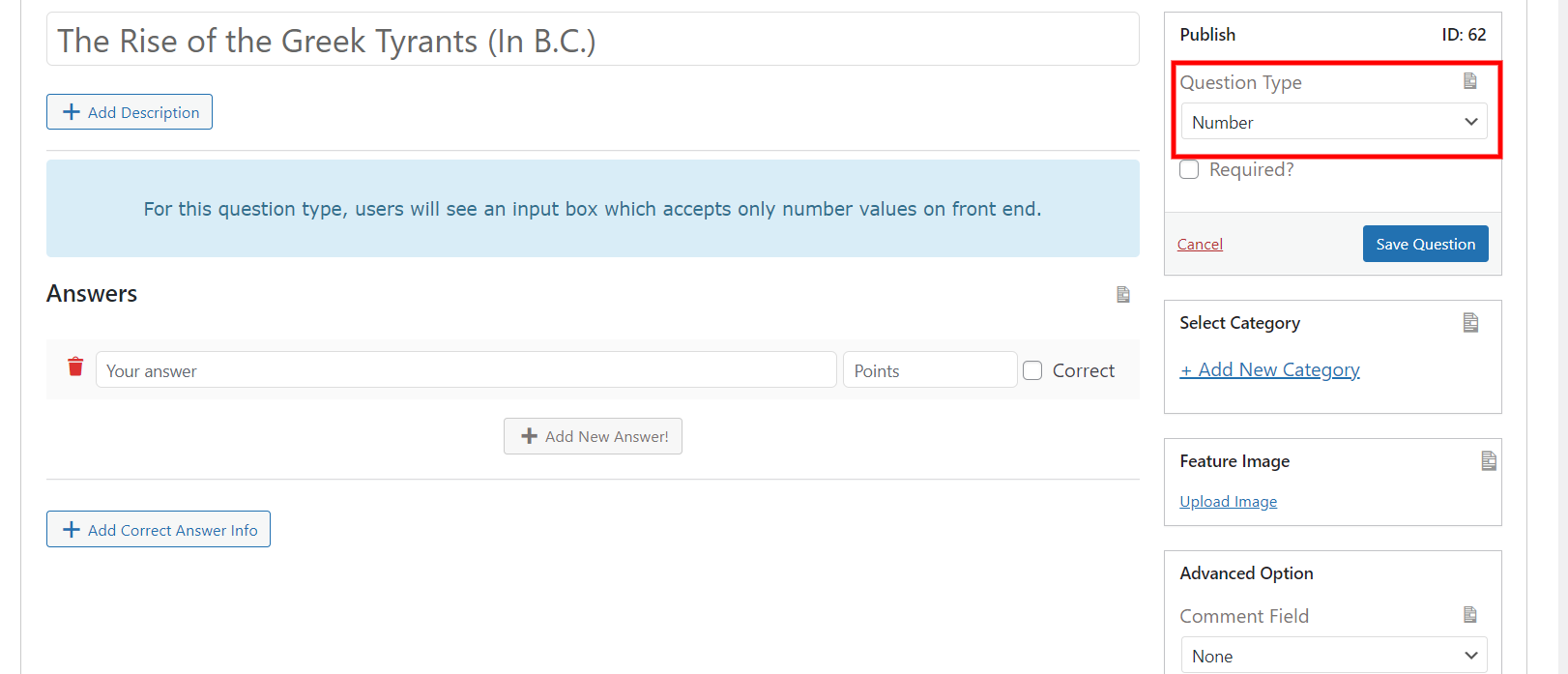1568x674 pixels.
Task: Open the Upload Image link
Action: [1228, 501]
